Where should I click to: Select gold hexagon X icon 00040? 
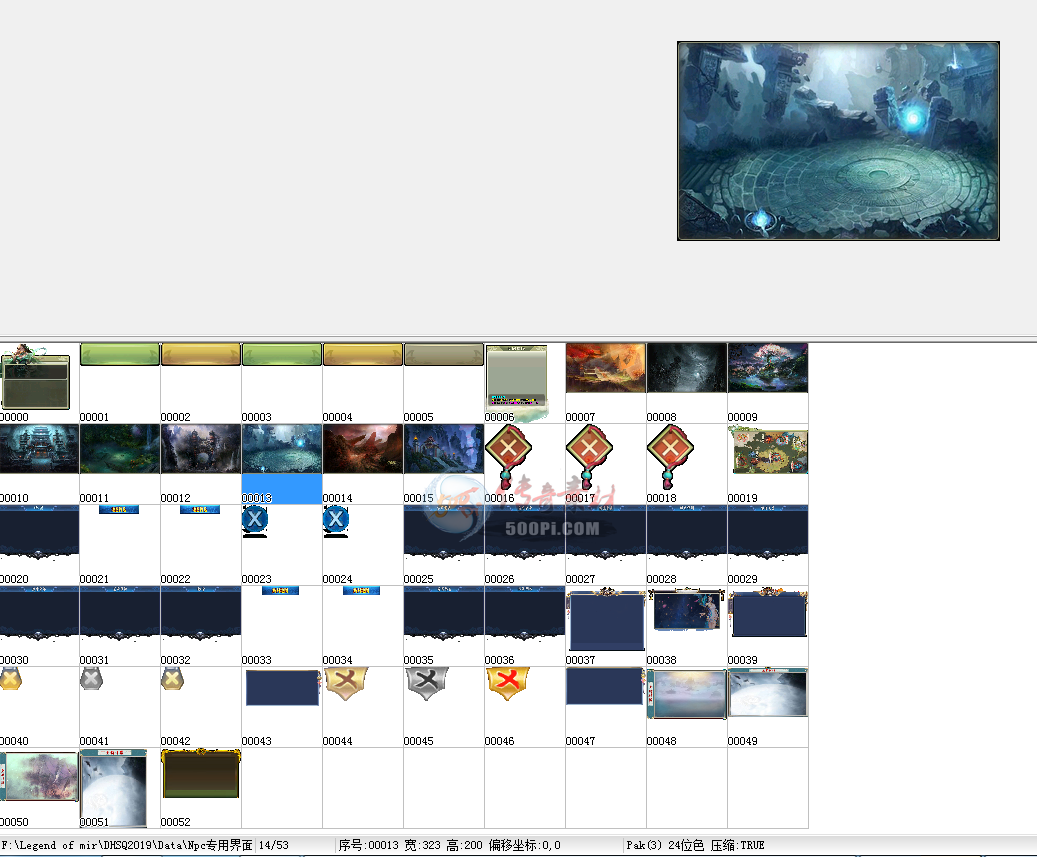(11, 679)
